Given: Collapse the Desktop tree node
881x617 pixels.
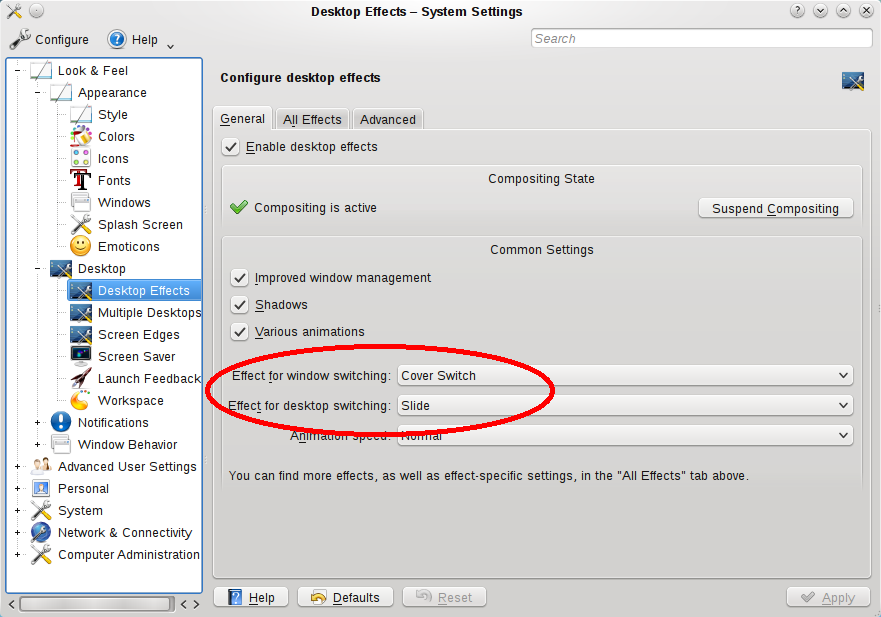Looking at the screenshot, I should point(38,269).
